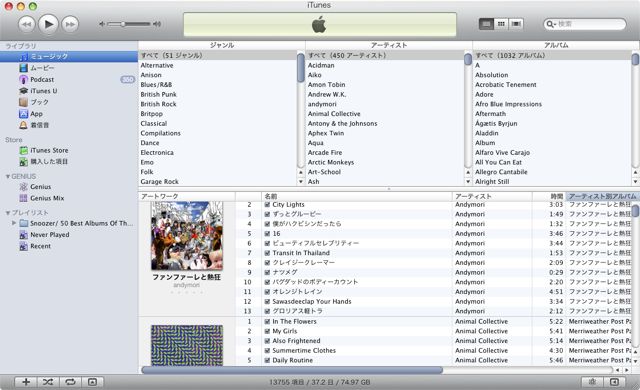Uncheck the My Girls track checkbox
Viewport: 640px width, 390px height.
[267, 331]
